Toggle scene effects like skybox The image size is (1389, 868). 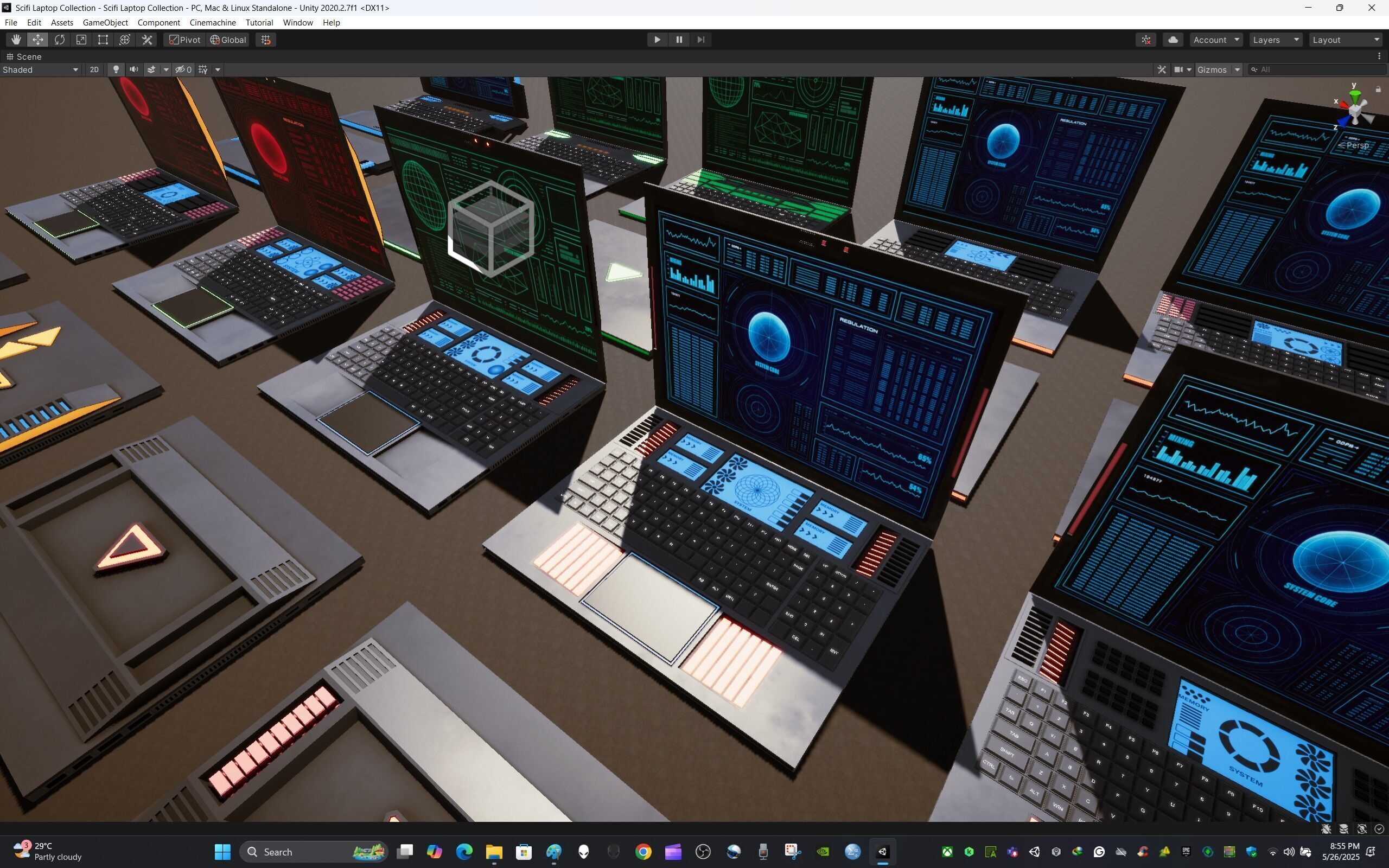coord(151,69)
